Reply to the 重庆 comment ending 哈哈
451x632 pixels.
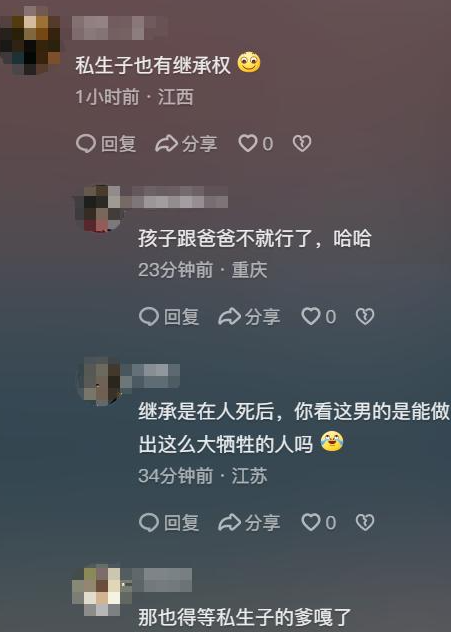[x=169, y=316]
